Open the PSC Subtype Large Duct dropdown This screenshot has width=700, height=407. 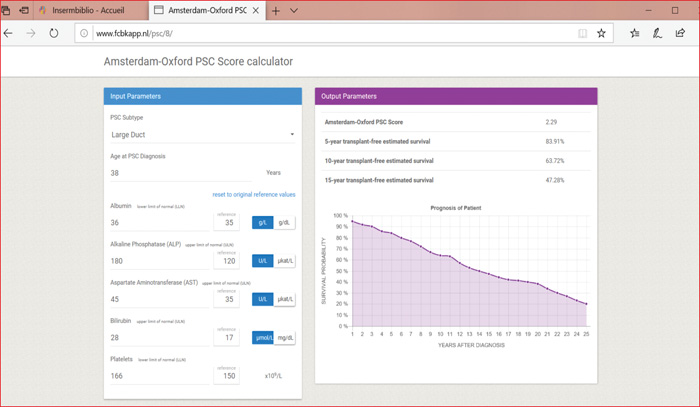click(x=203, y=135)
